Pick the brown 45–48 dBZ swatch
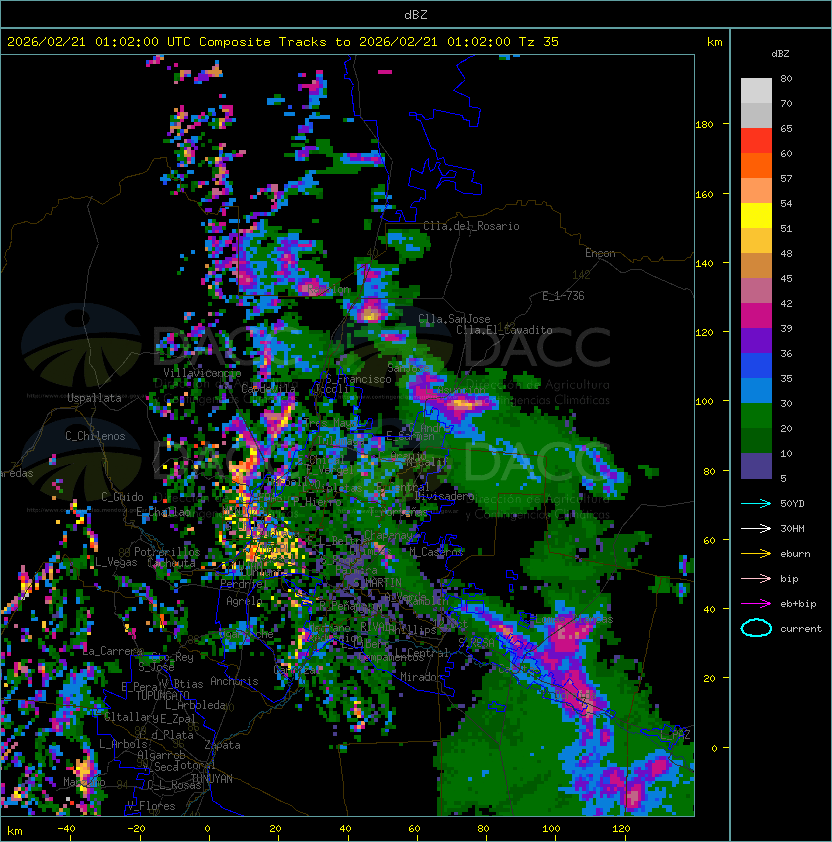832x842 pixels. 756,266
